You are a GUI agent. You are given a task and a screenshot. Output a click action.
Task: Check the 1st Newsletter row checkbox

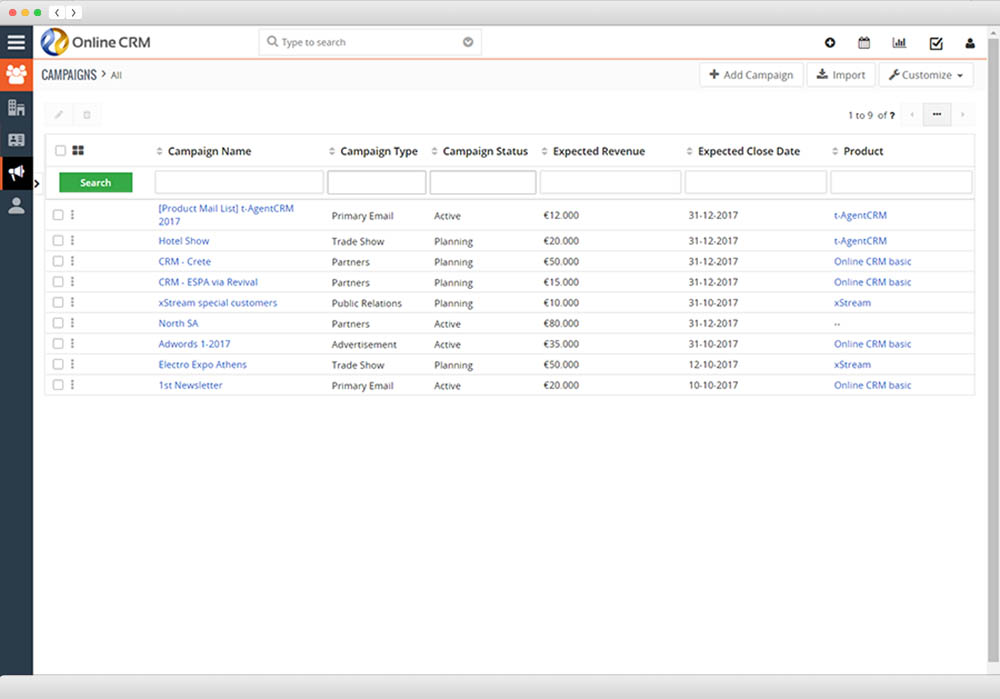coord(58,385)
